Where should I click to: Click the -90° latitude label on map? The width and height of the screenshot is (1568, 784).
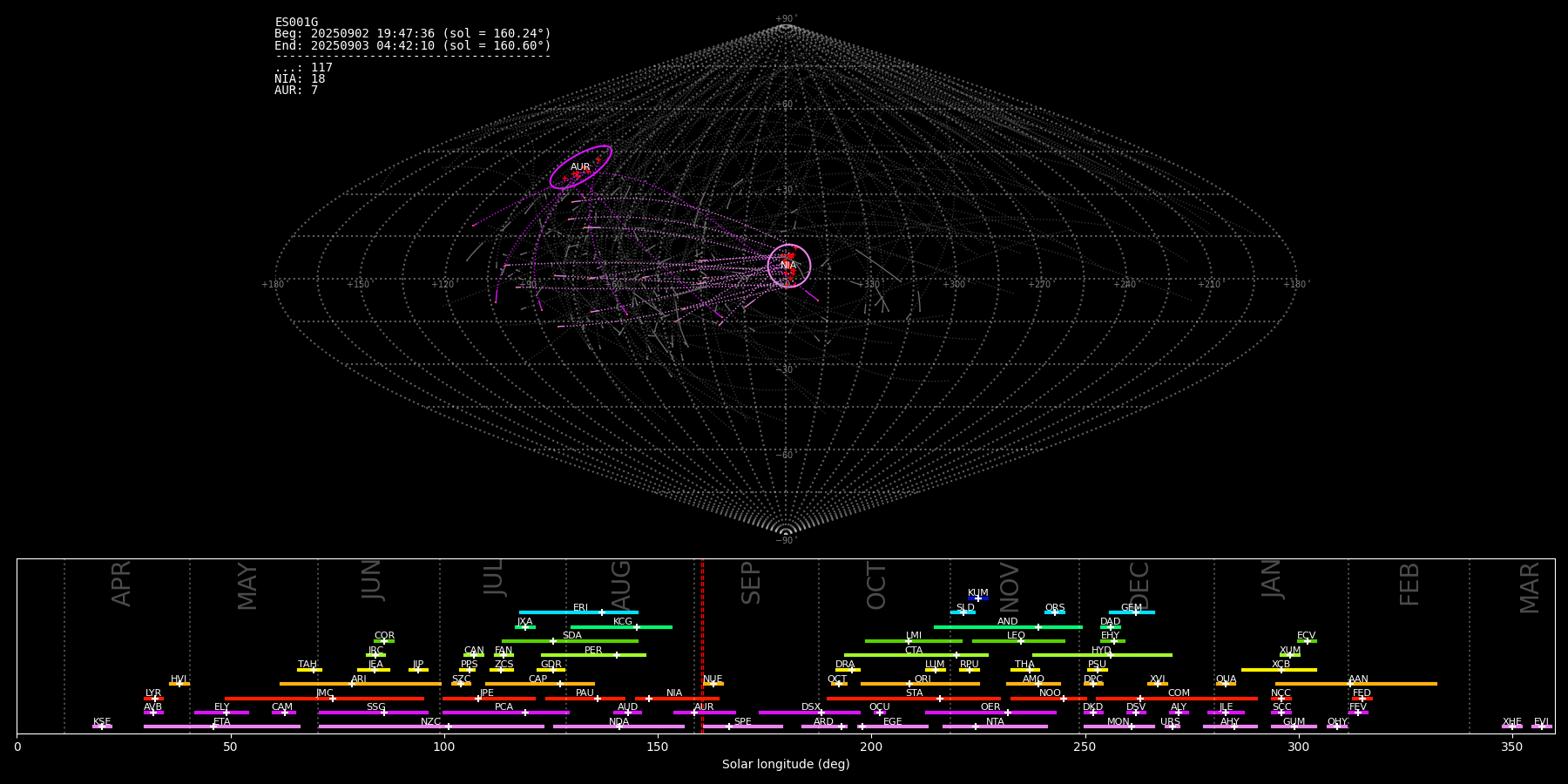[x=786, y=540]
